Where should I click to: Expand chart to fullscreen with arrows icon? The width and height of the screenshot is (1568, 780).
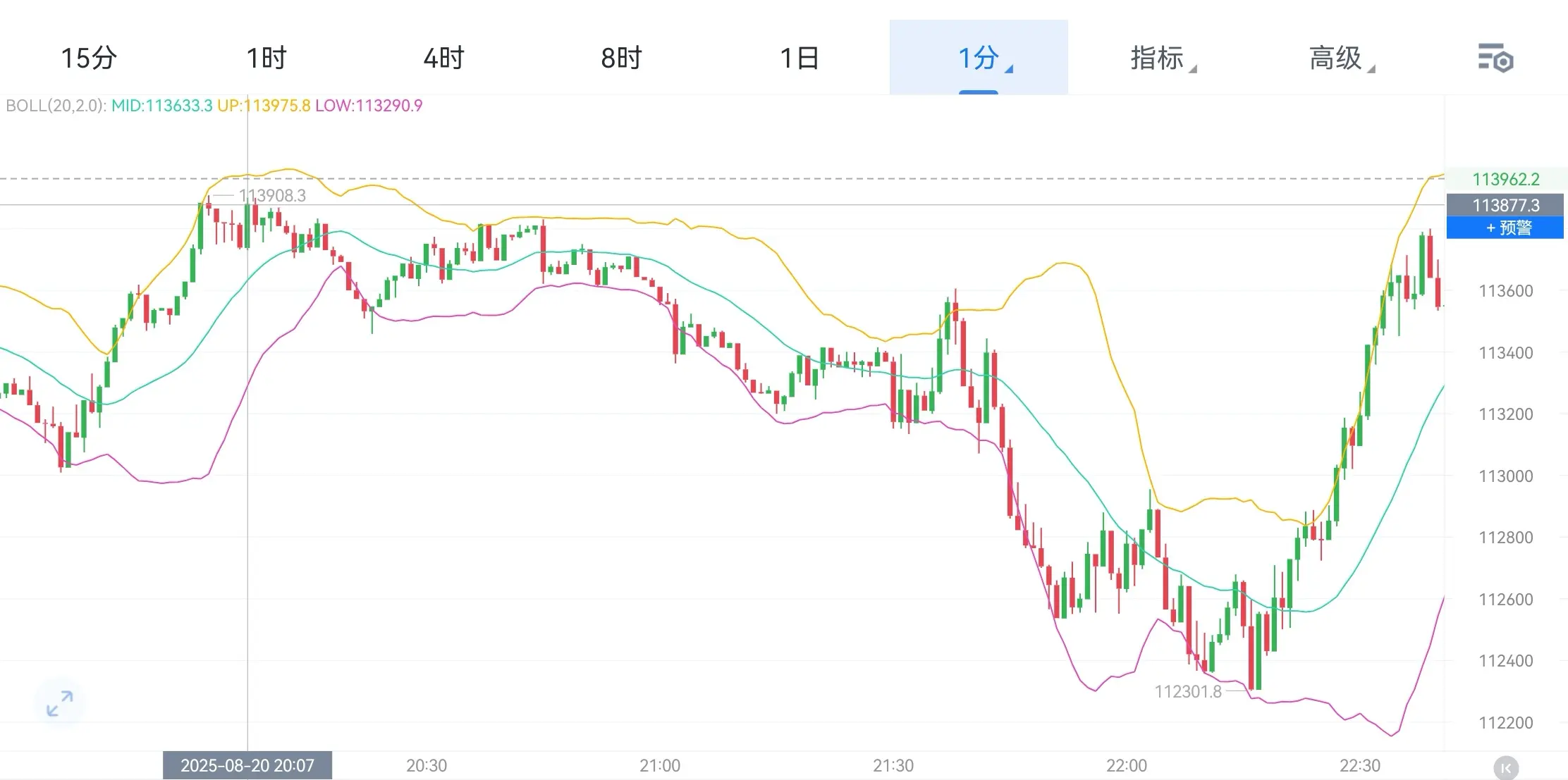click(59, 702)
